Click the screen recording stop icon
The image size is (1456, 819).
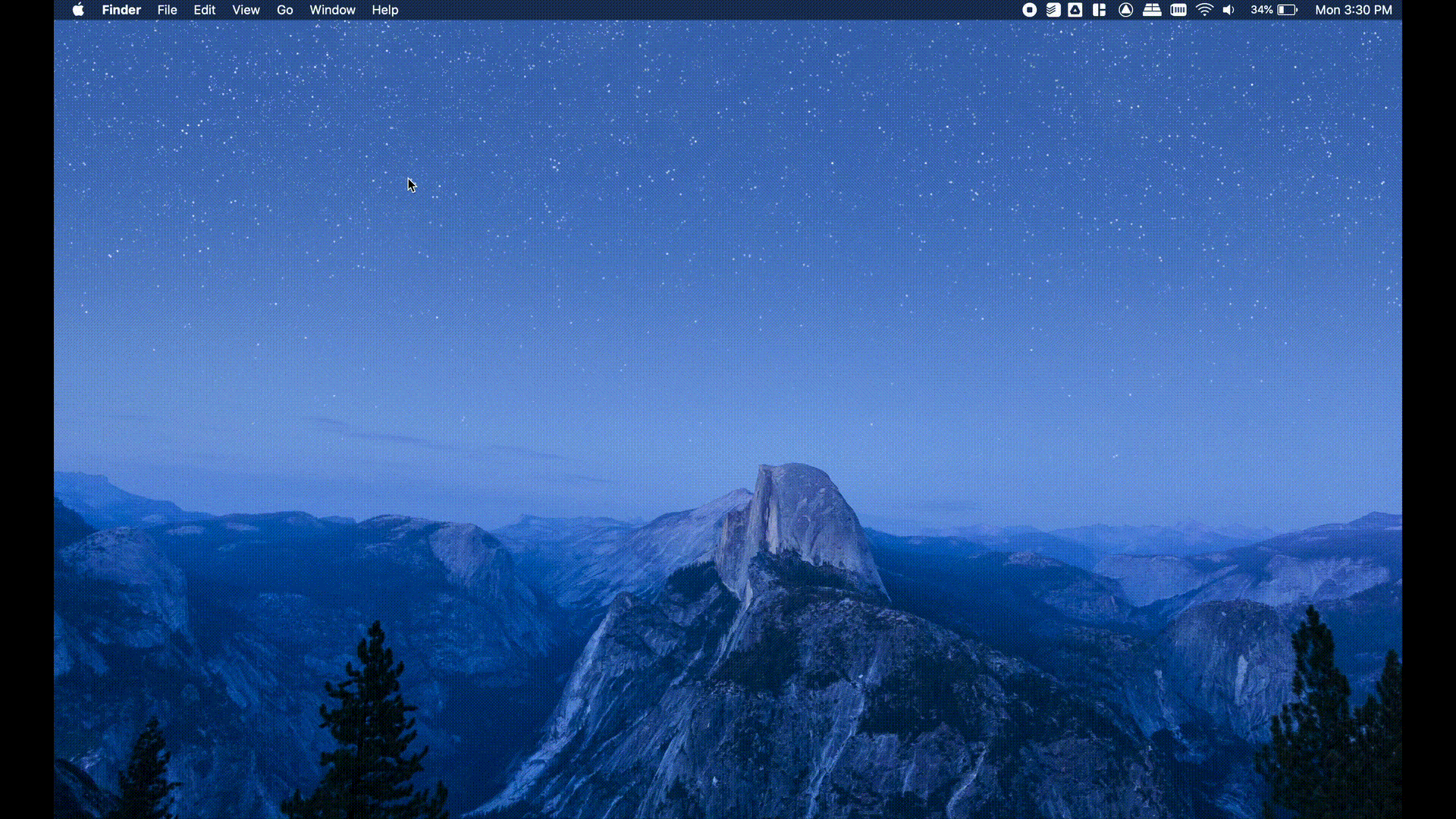1029,10
